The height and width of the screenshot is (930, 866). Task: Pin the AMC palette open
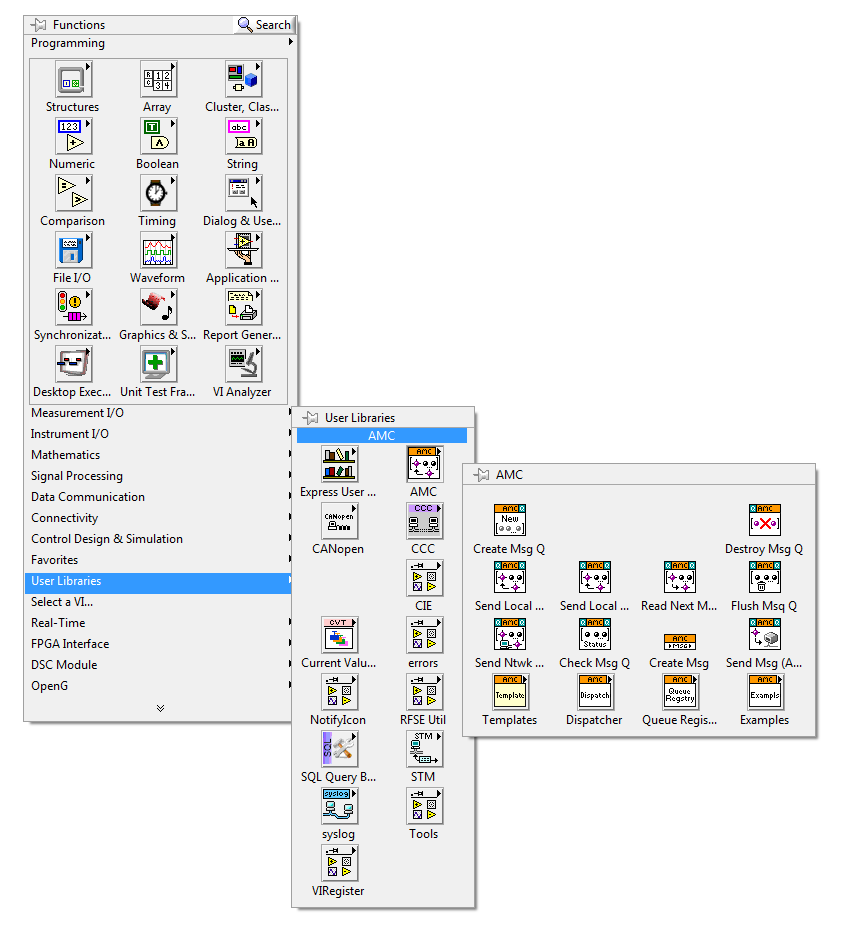point(481,474)
